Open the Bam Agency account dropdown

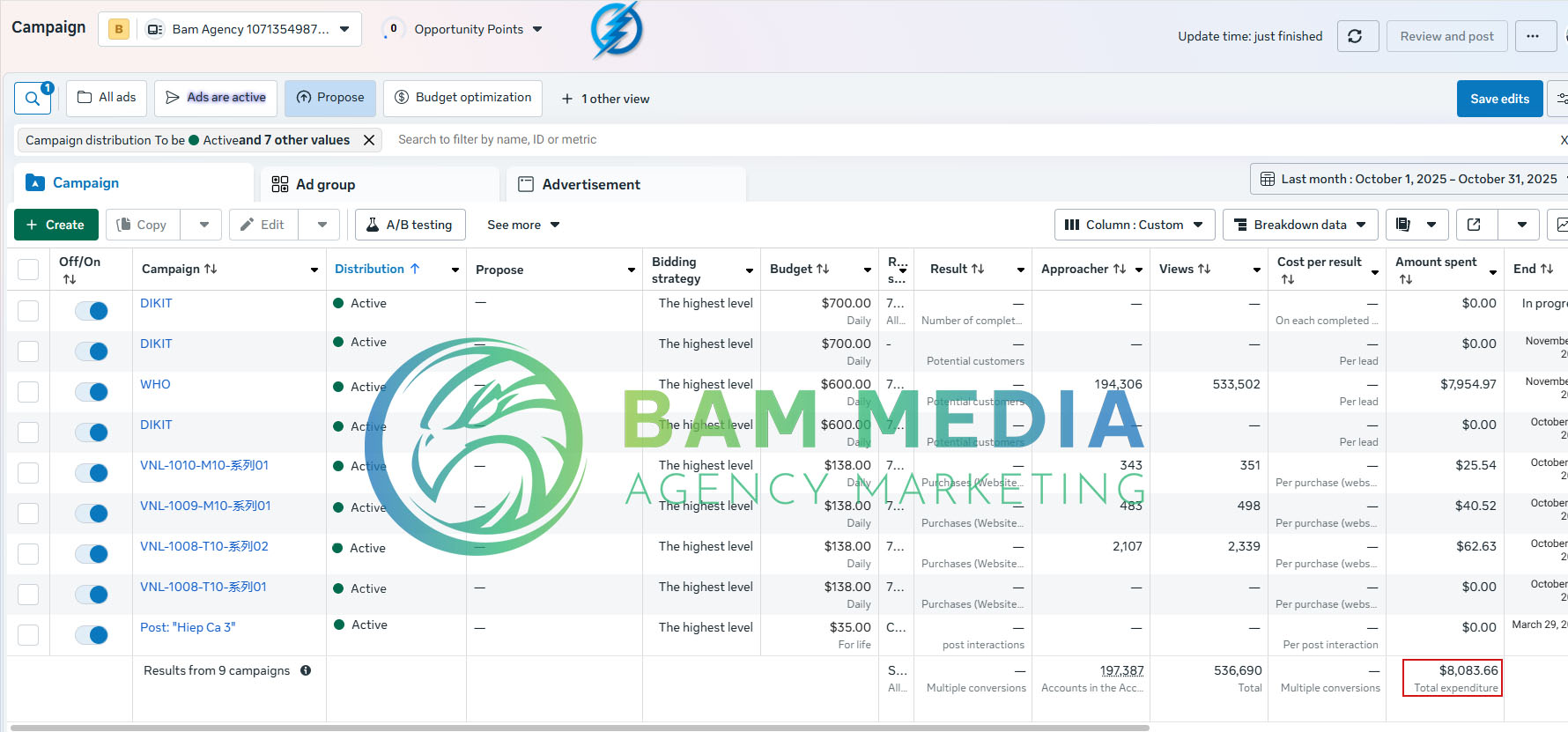[230, 29]
